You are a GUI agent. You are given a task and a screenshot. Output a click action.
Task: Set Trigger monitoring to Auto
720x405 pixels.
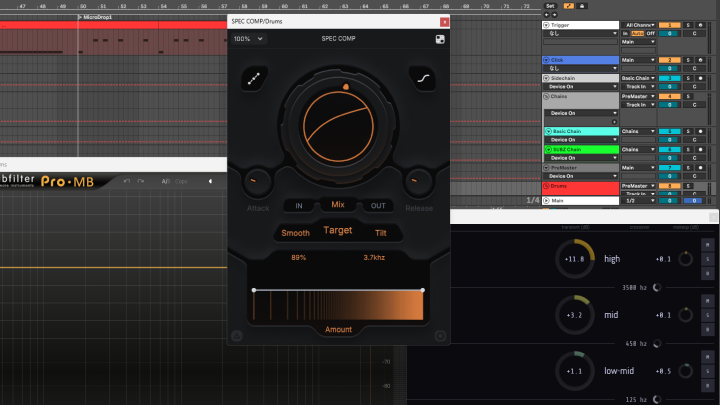[x=637, y=34]
